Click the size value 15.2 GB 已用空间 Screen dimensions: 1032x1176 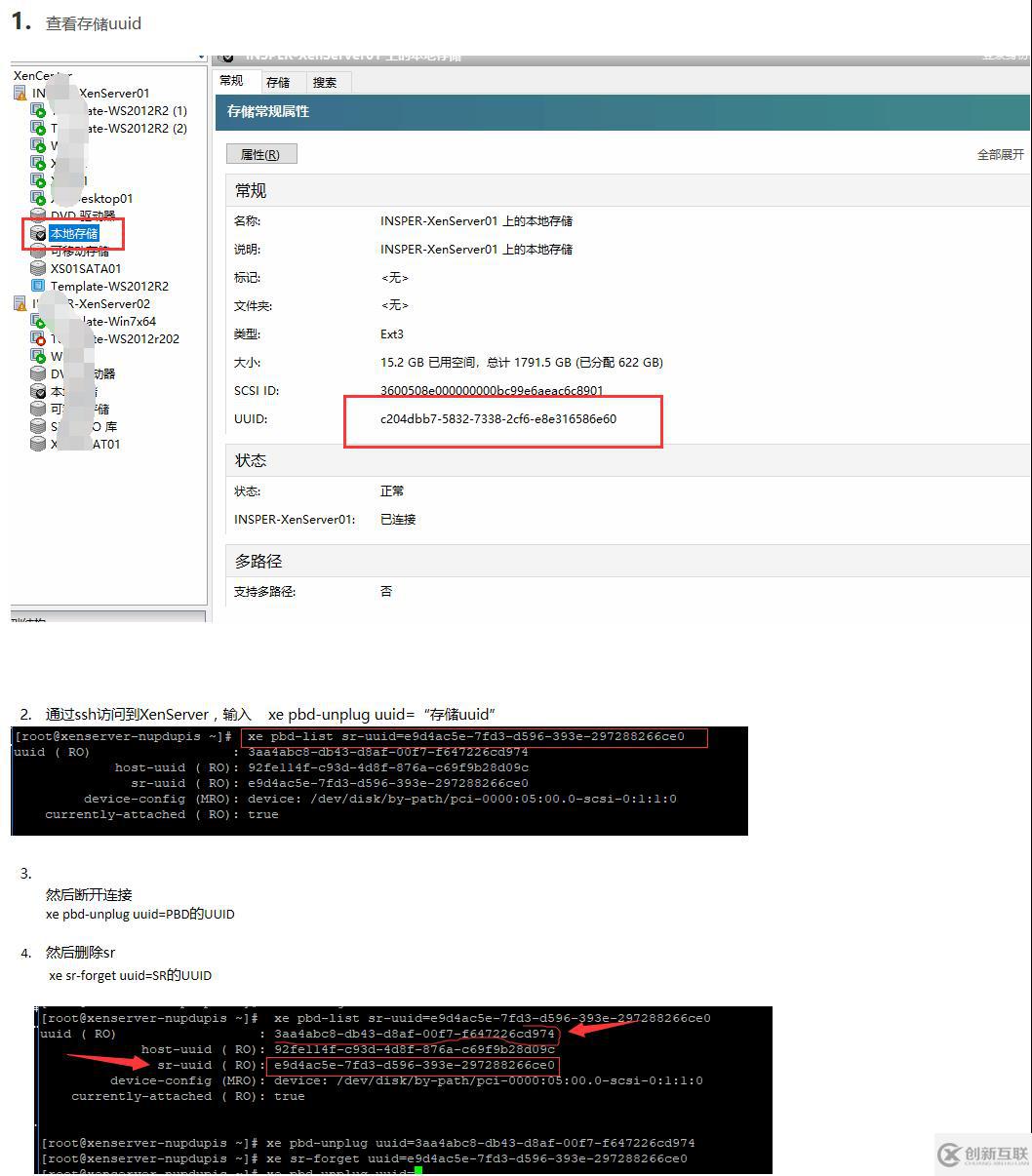pos(522,363)
